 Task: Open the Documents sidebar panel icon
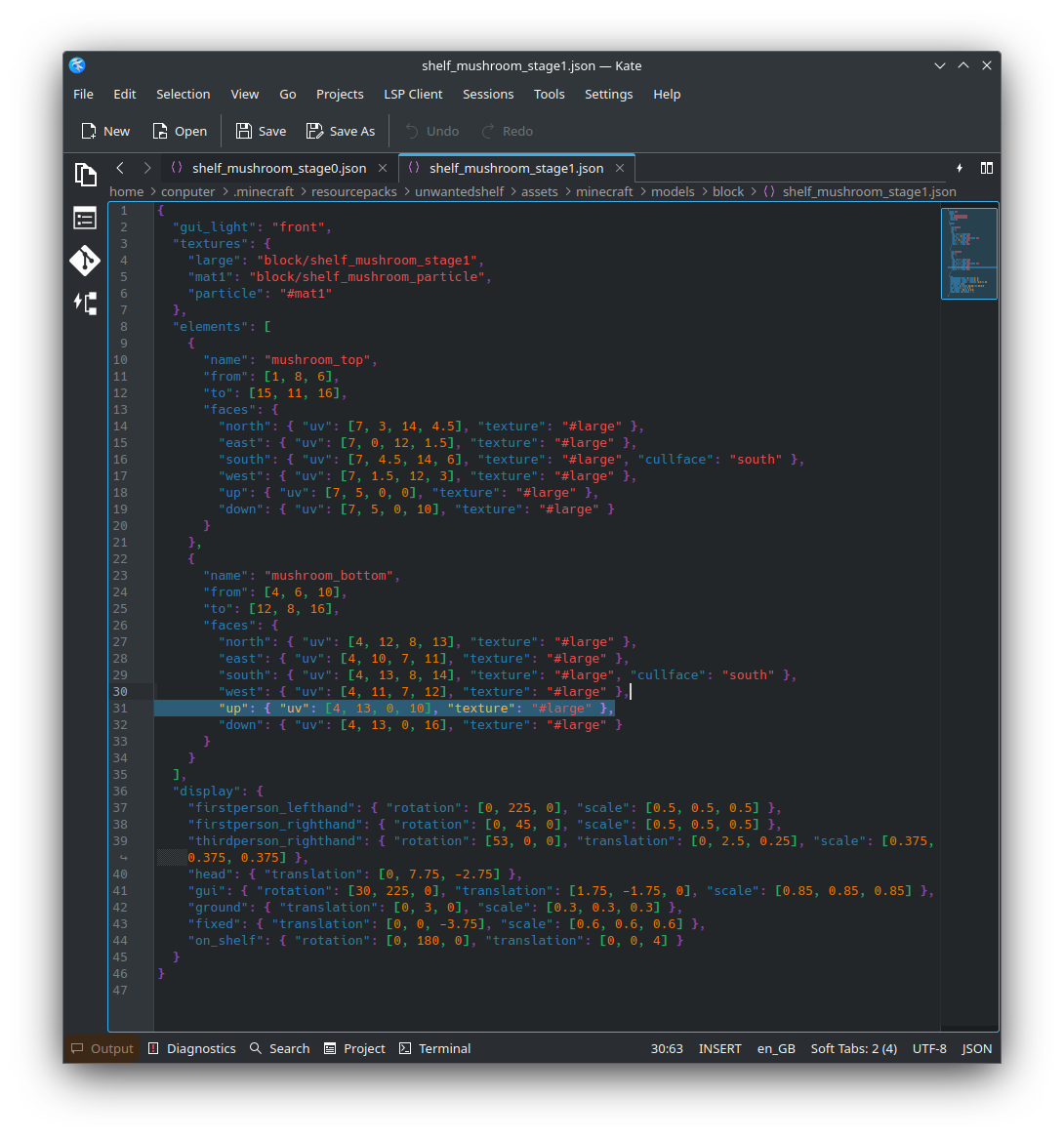pyautogui.click(x=85, y=175)
